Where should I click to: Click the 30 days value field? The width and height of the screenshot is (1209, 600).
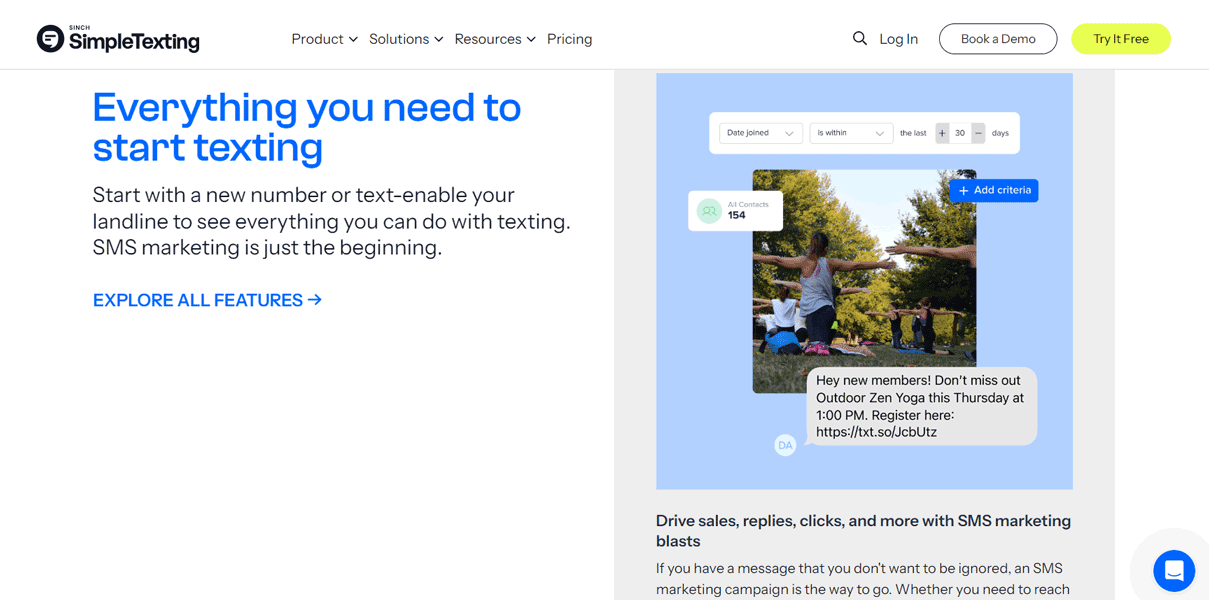tap(960, 133)
